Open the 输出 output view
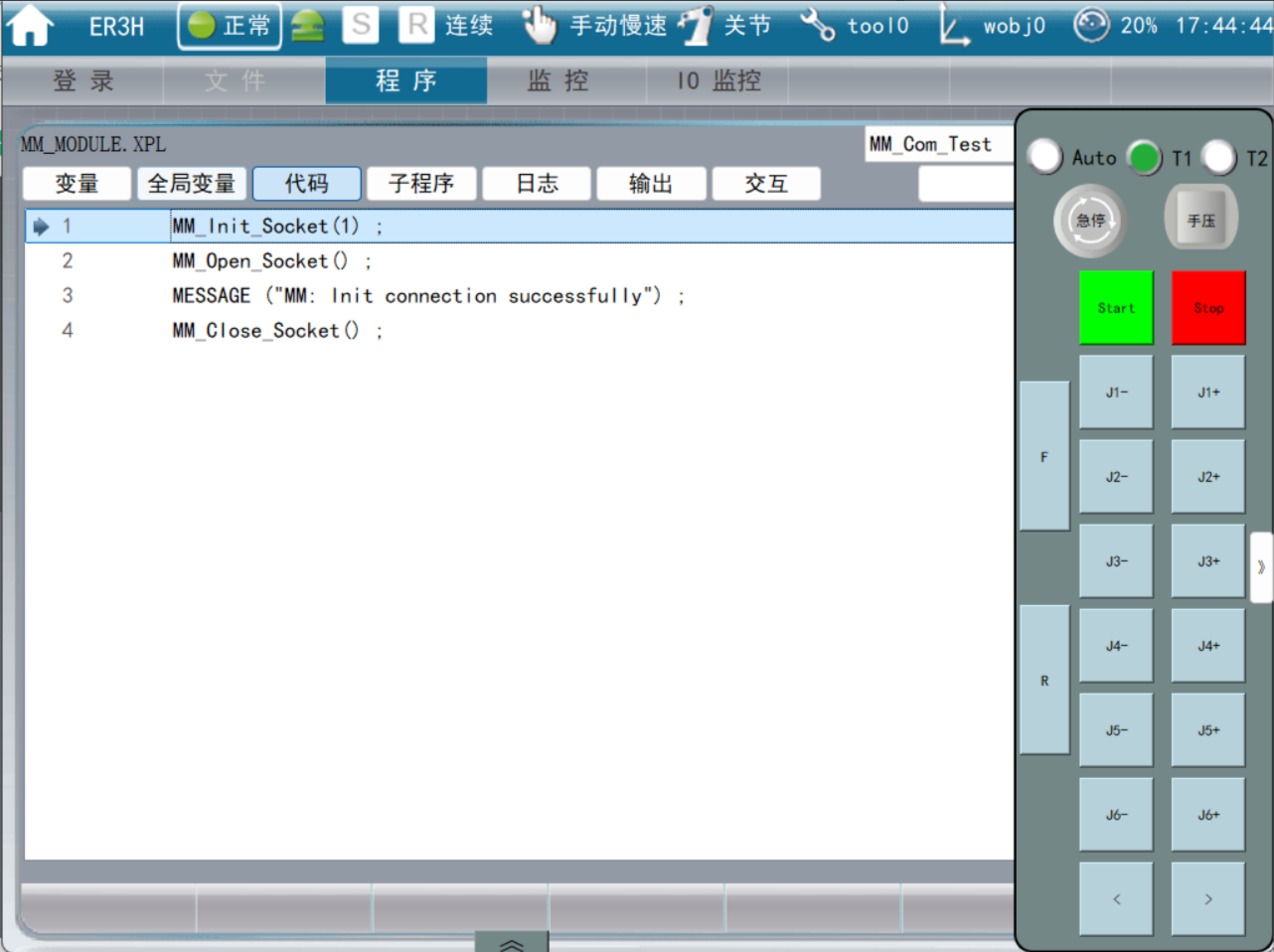Screen dimensions: 1274x952 (651, 184)
